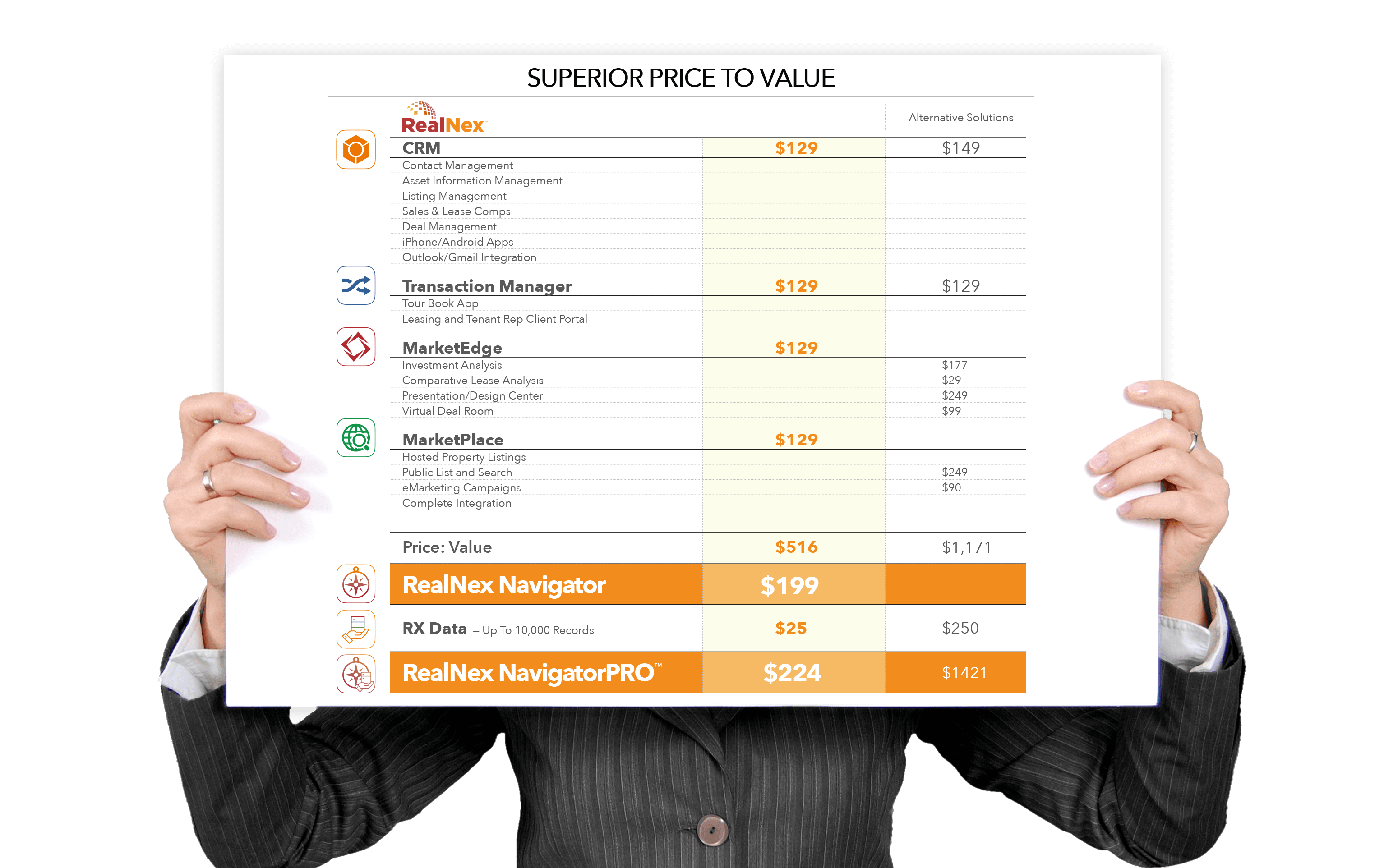Select the CRM $129 price cell

click(x=798, y=147)
